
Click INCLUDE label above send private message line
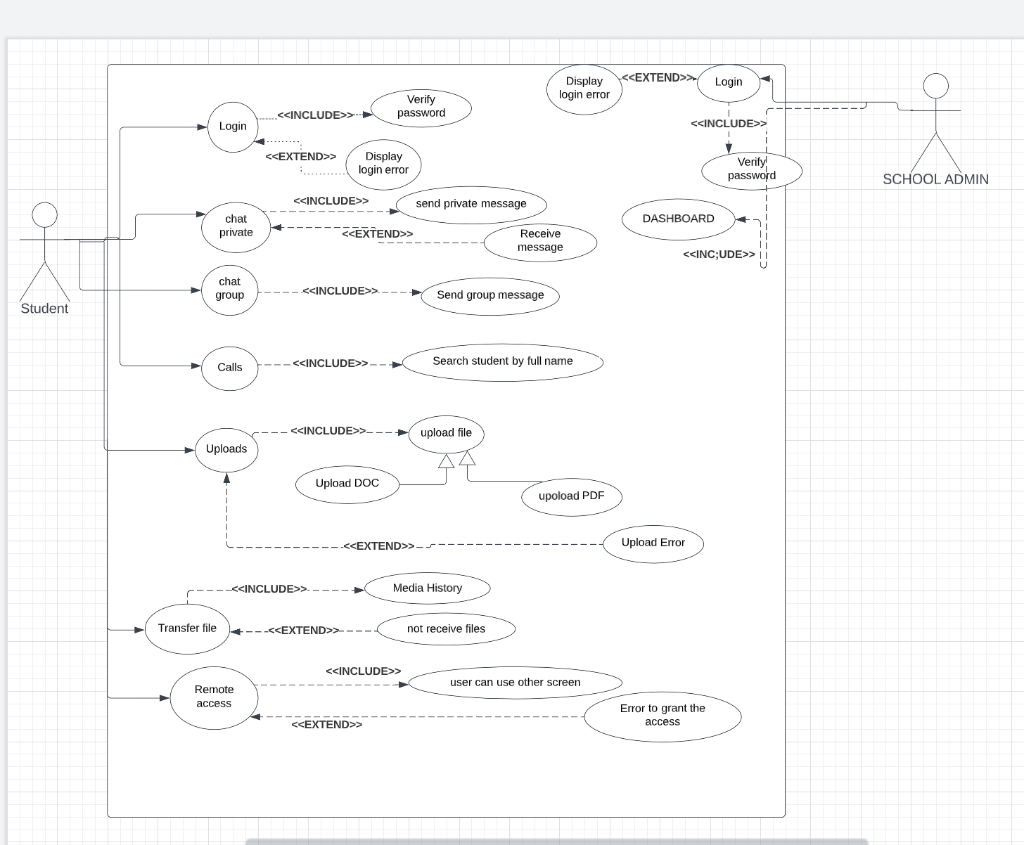tap(331, 201)
